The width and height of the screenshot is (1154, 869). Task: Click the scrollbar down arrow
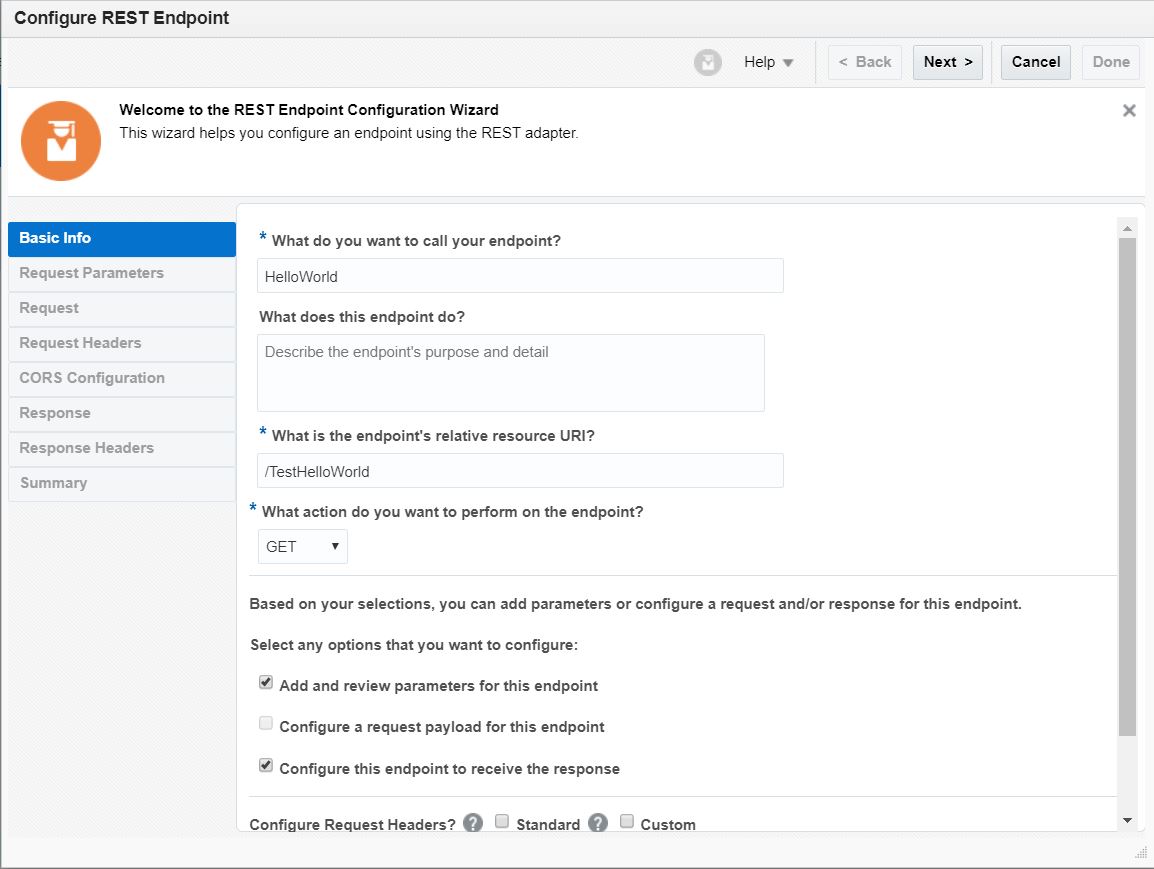click(1127, 820)
